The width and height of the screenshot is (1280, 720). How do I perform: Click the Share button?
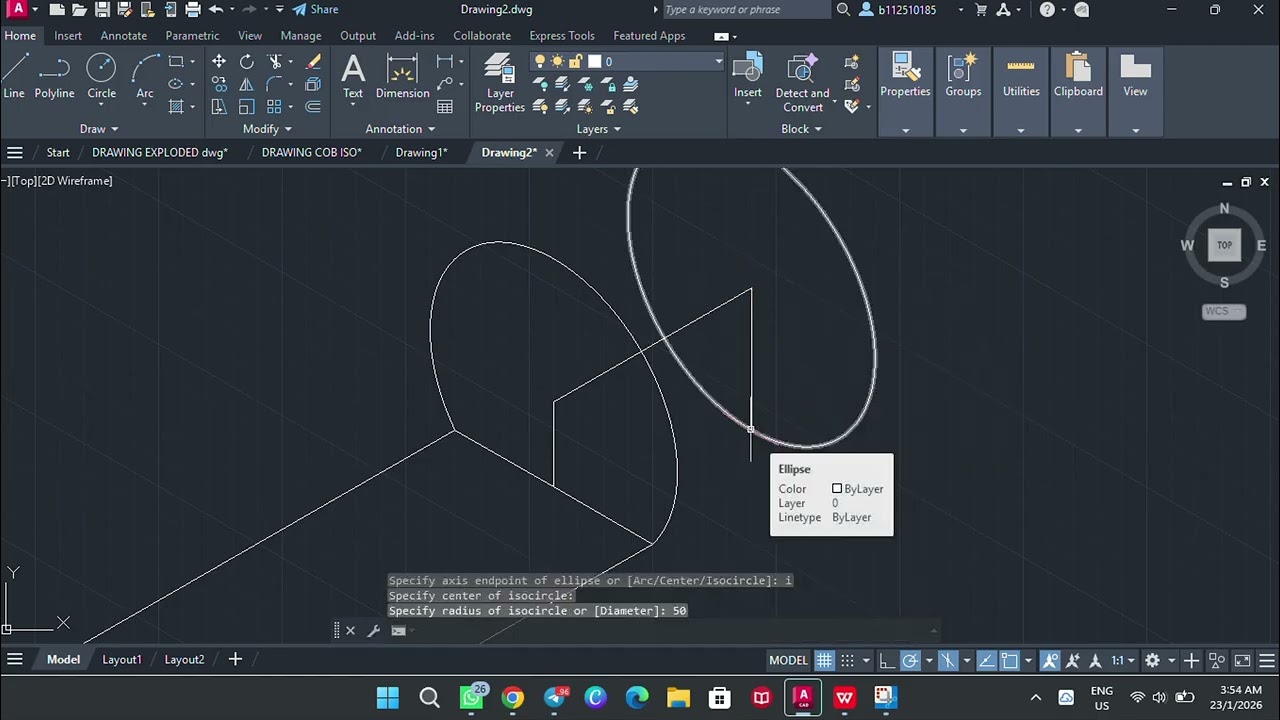315,10
